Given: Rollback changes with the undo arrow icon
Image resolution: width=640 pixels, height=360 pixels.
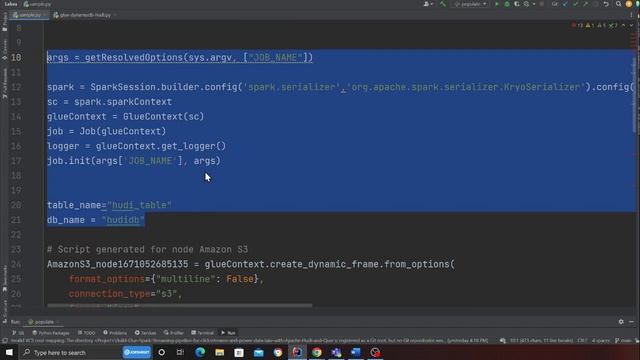Looking at the screenshot, I should click(606, 4).
